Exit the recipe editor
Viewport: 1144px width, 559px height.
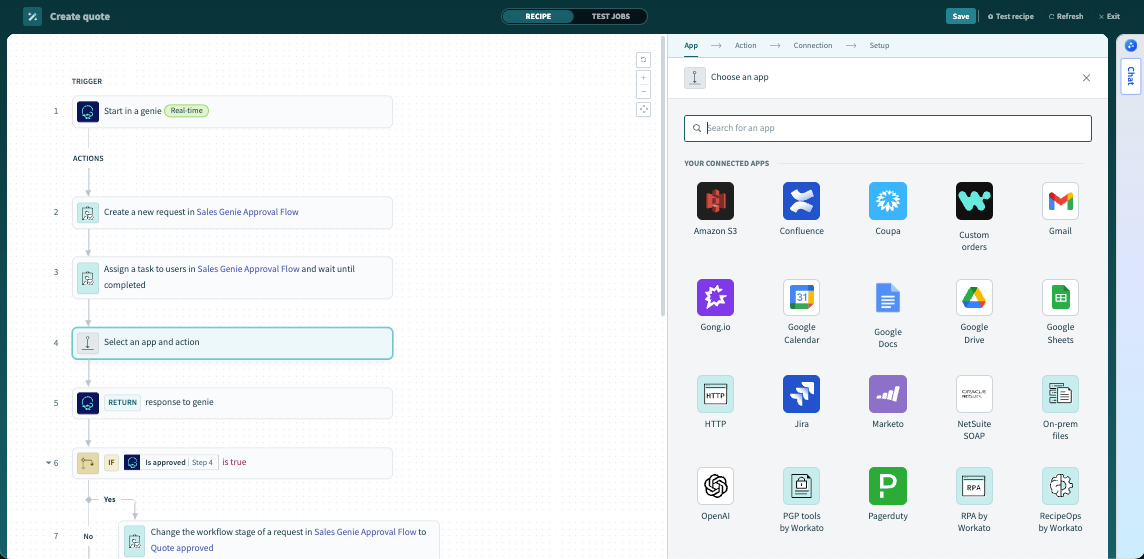tap(1108, 16)
